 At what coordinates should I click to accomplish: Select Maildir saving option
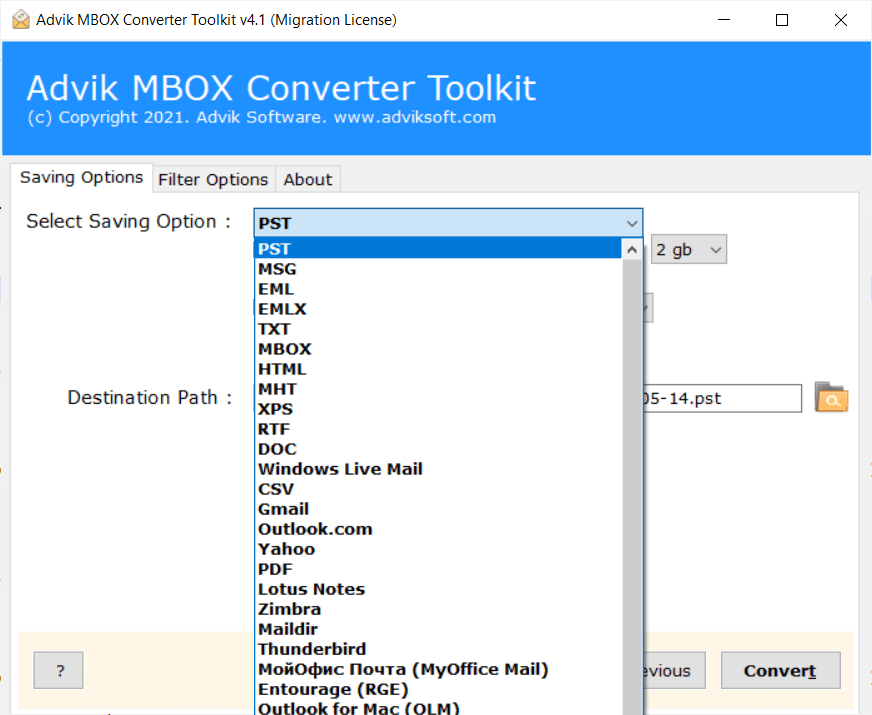[x=438, y=629]
